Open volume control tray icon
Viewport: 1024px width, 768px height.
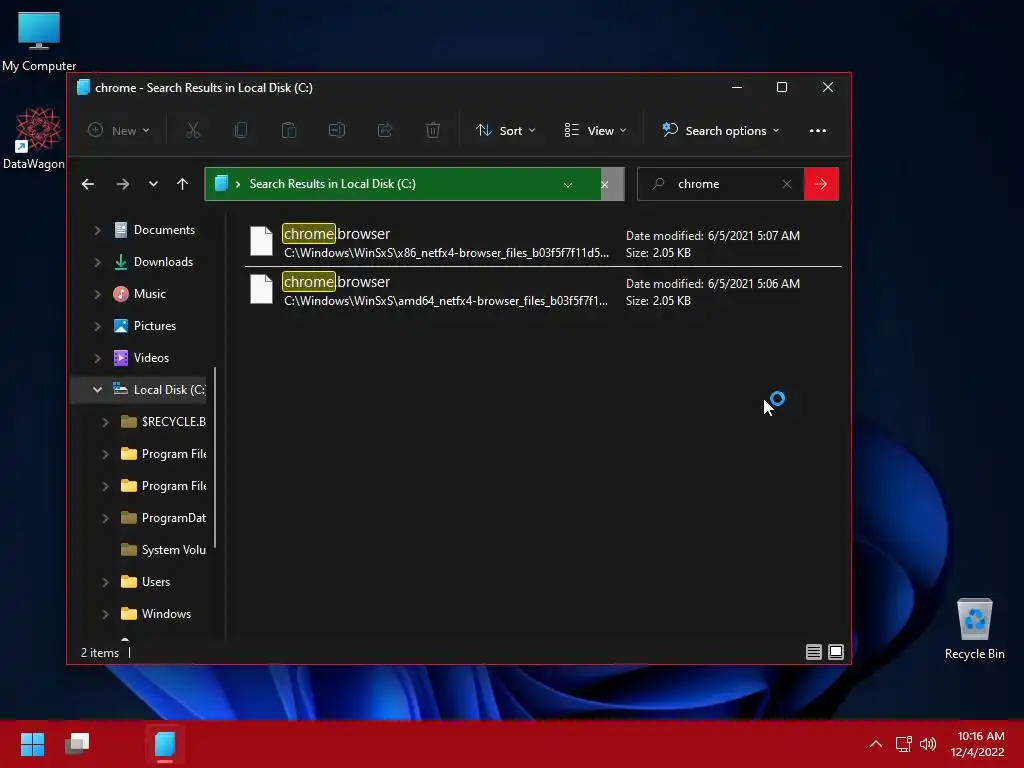(x=928, y=744)
